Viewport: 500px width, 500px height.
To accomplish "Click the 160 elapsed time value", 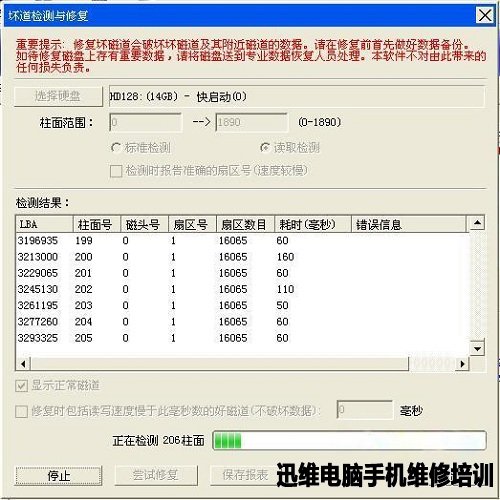I will pyautogui.click(x=285, y=257).
